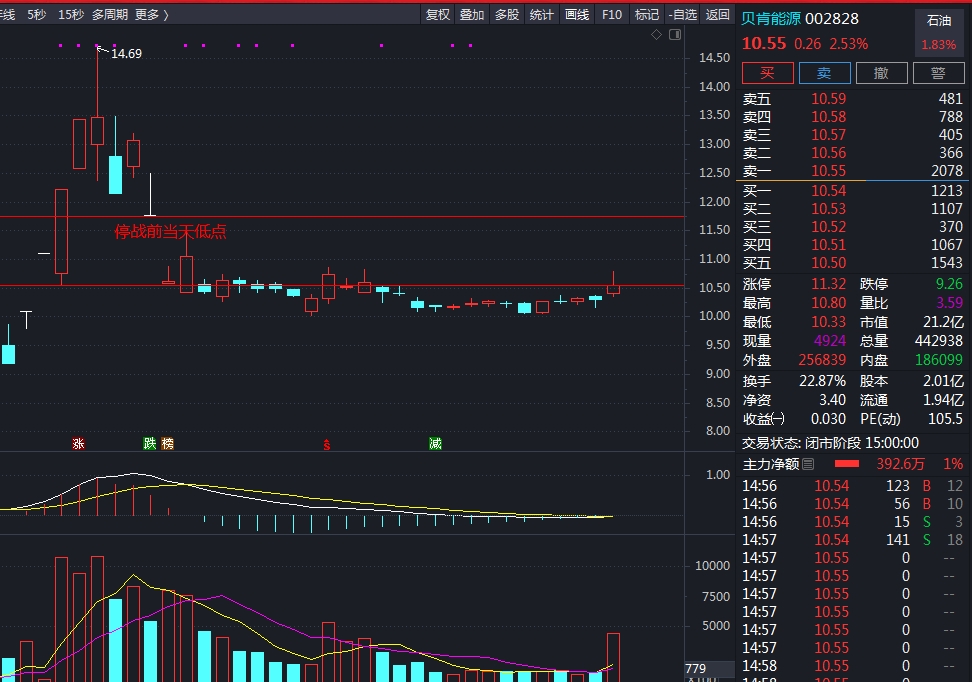972x682 pixels.
Task: Click the stock name 贝肯能源
Action: pyautogui.click(x=771, y=19)
